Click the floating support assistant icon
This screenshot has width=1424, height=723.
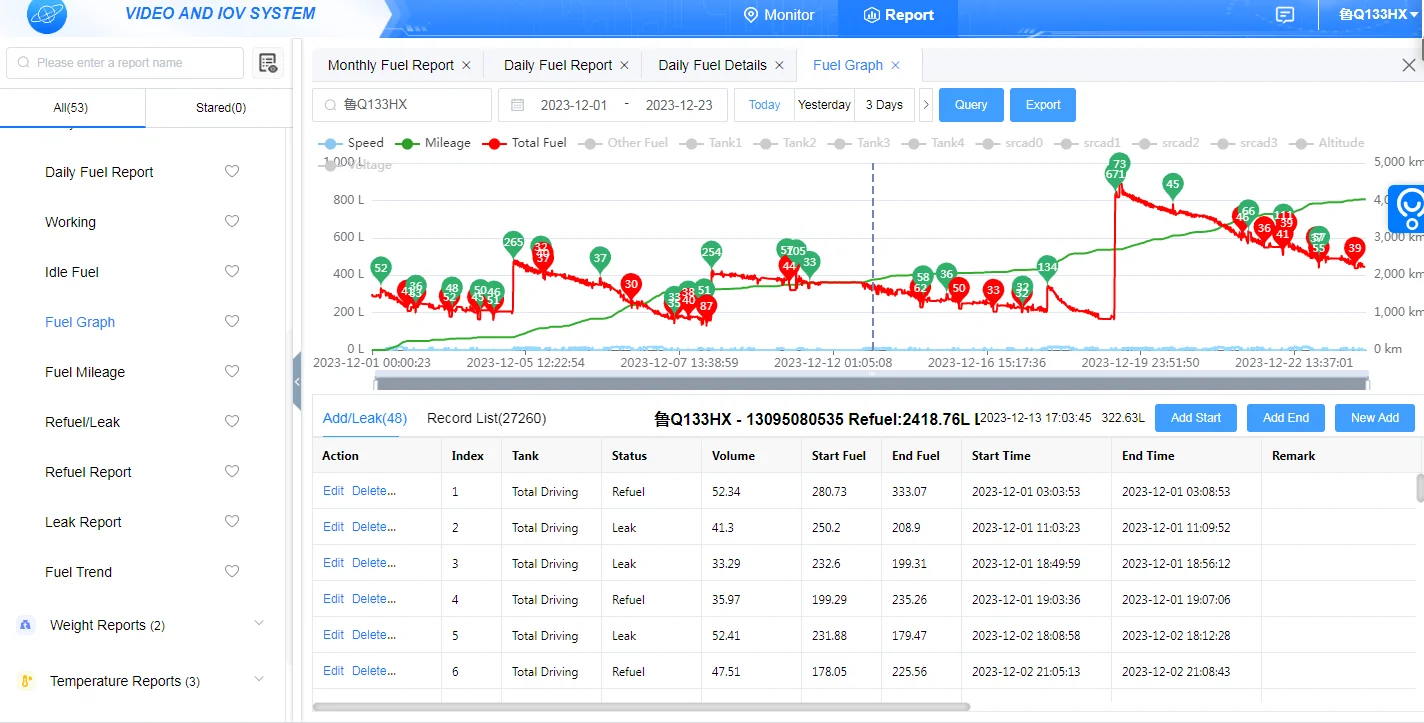click(1410, 208)
